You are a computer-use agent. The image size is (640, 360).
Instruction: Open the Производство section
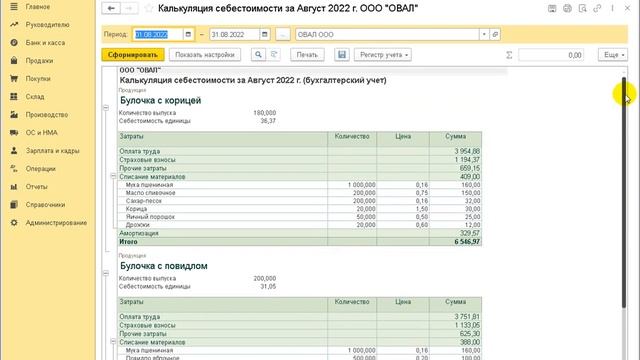point(47,115)
